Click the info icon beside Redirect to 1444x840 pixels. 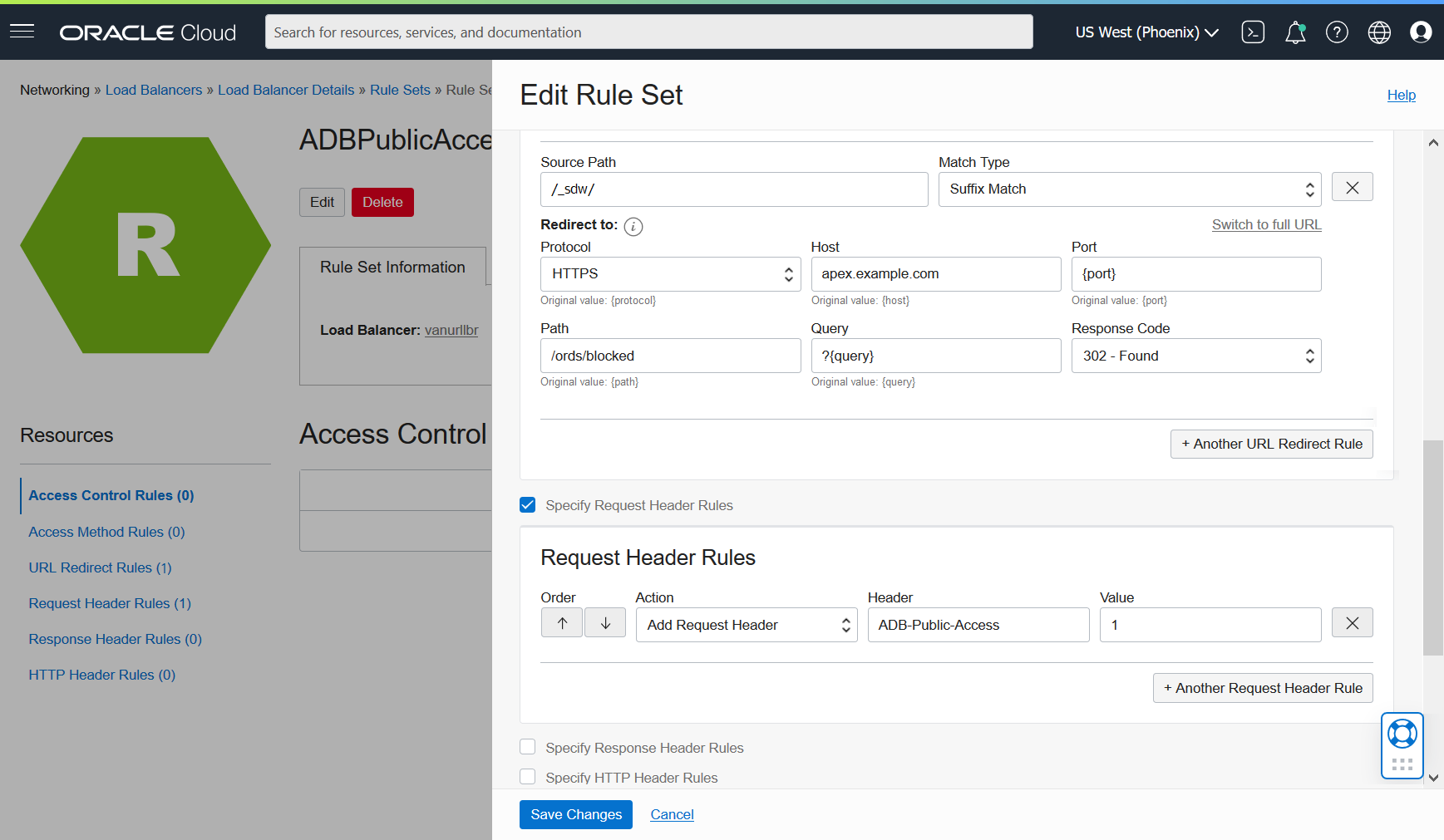coord(633,226)
